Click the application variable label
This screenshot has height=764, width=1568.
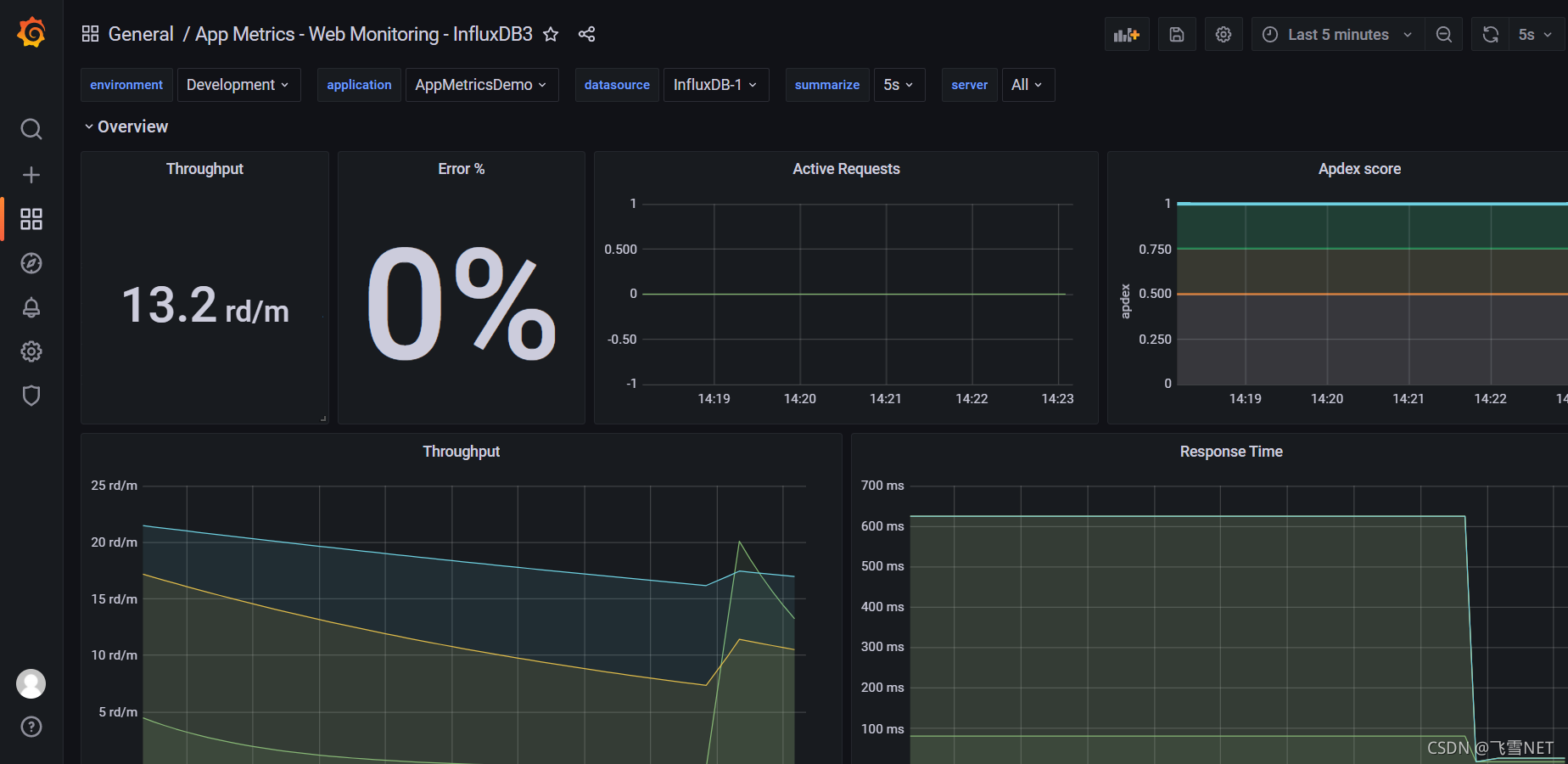[x=359, y=85]
